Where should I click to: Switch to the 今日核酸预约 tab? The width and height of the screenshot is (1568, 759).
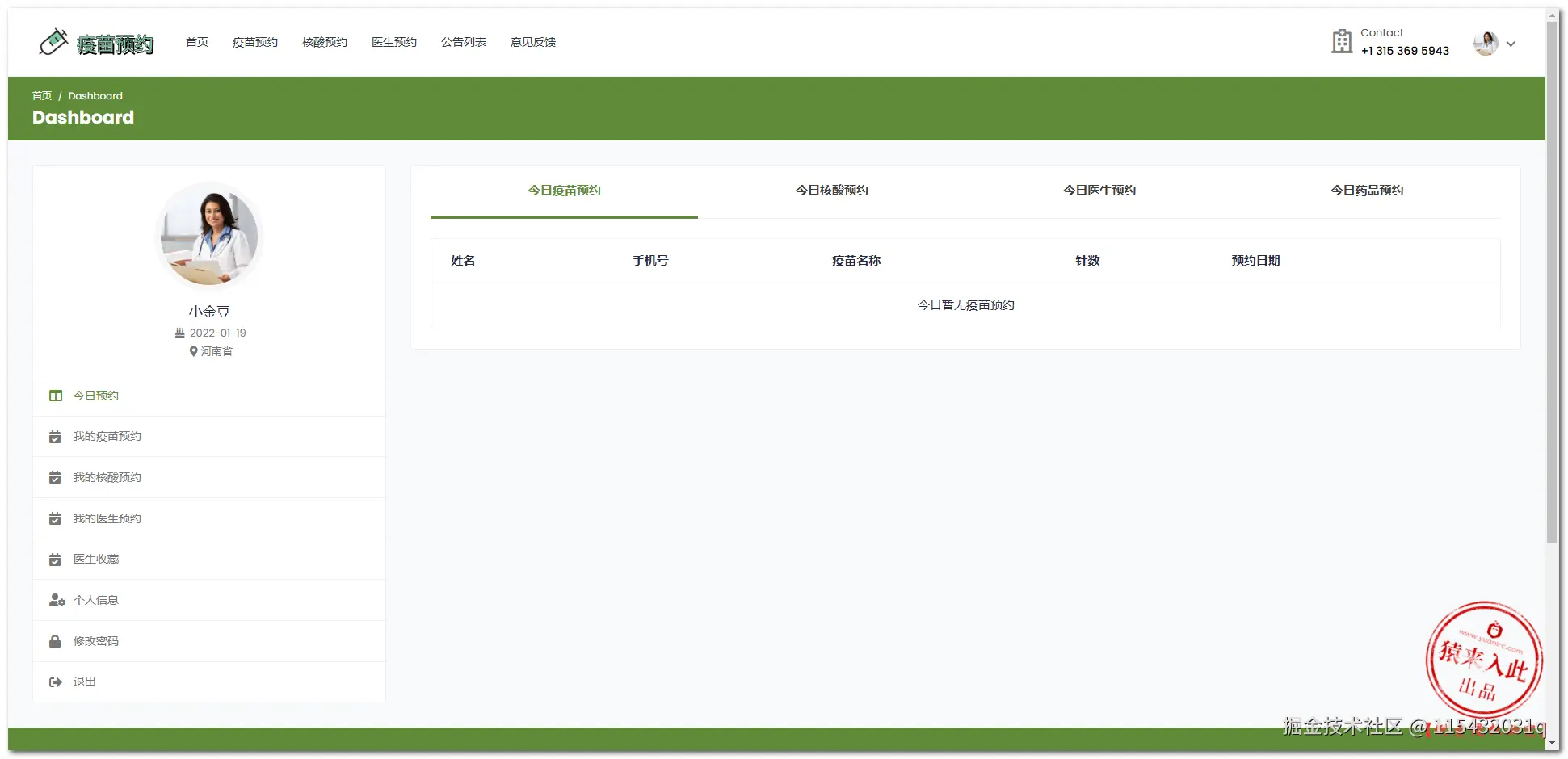832,191
